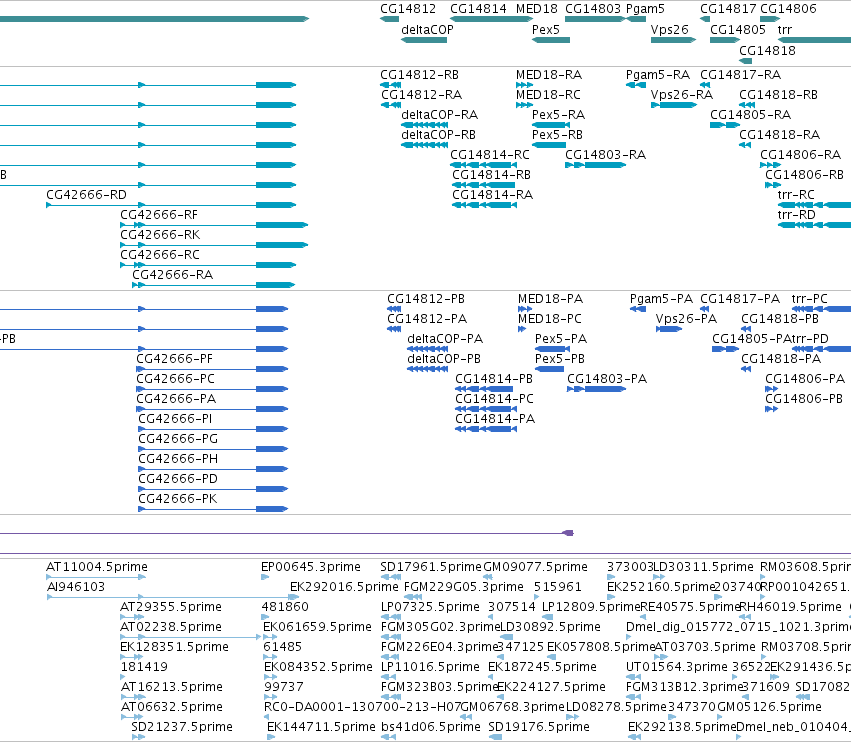
Task: Select protein CG14803-PA label
Action: (607, 379)
